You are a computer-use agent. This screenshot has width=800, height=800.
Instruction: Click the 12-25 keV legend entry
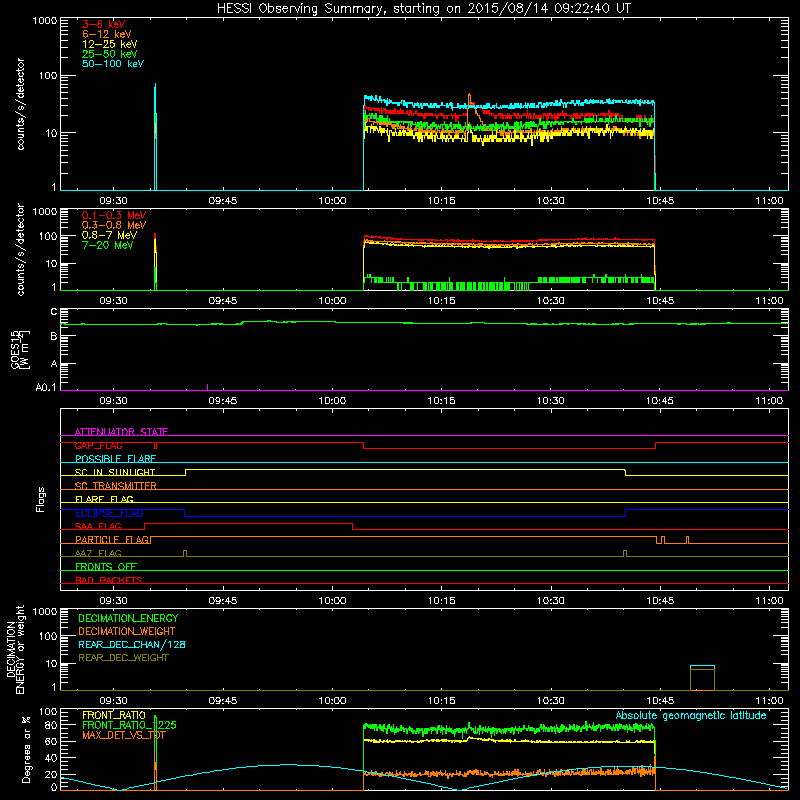point(110,44)
